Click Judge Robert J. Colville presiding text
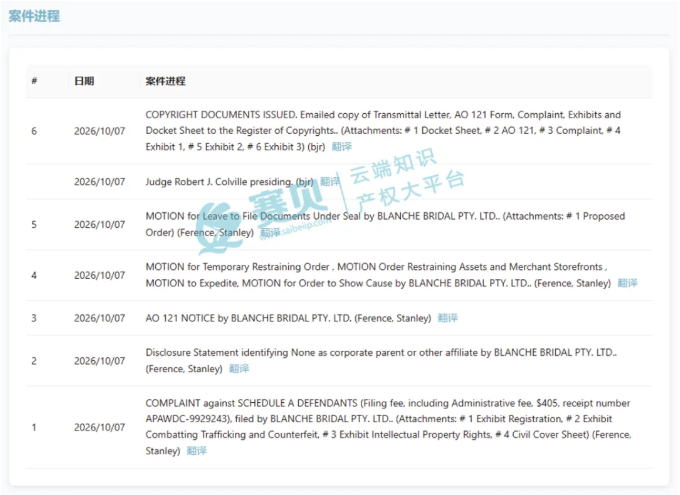 tap(229, 181)
